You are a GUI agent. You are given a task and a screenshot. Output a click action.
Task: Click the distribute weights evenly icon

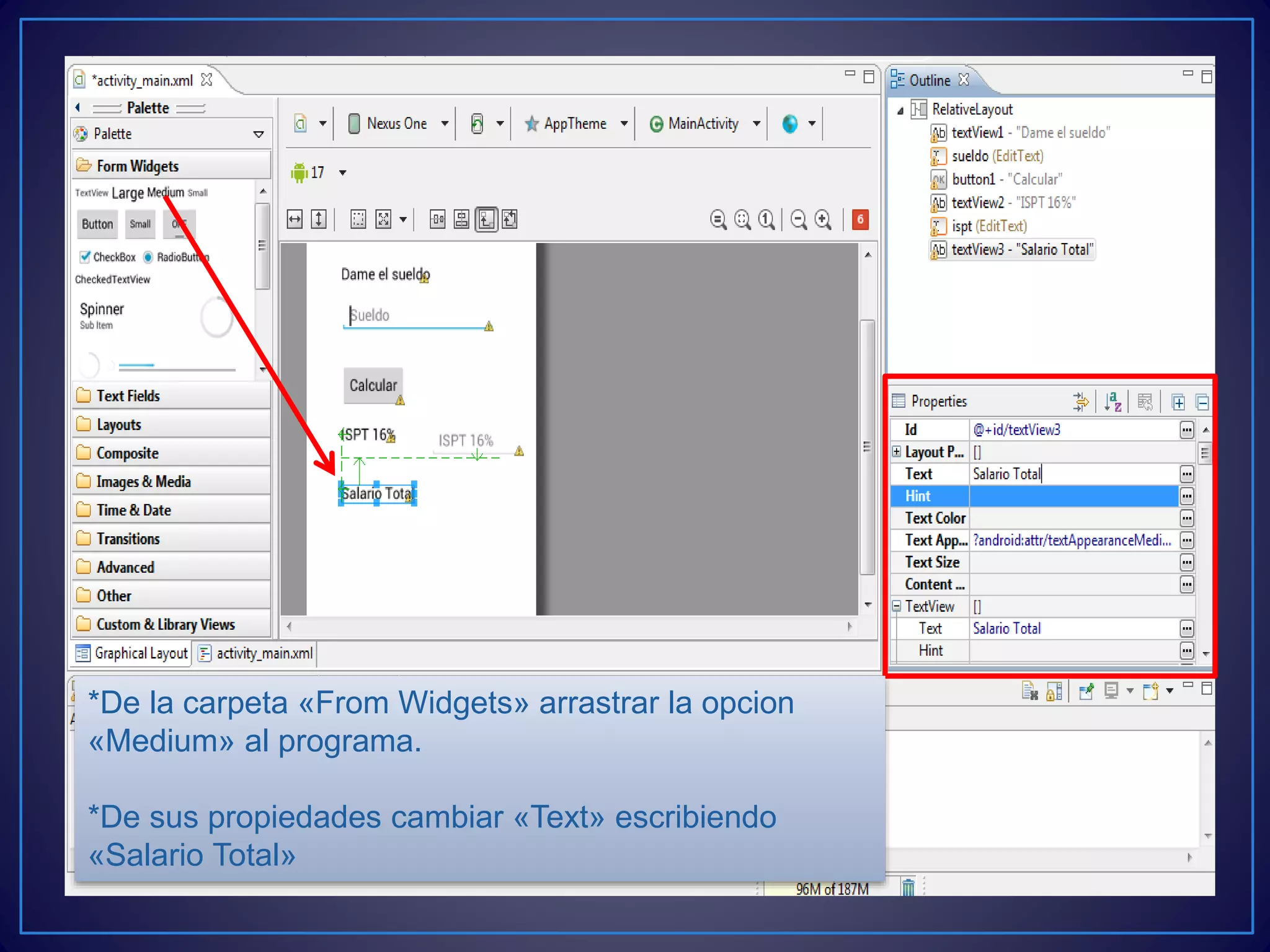pos(438,219)
